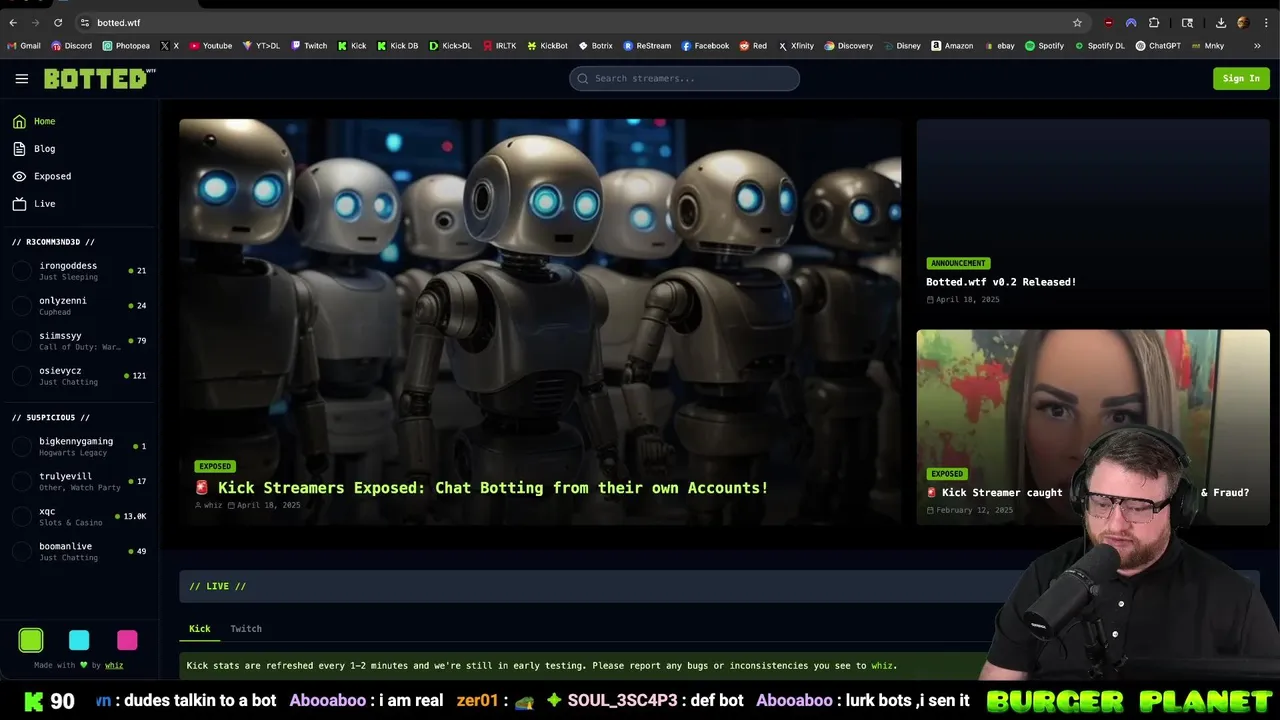The image size is (1280, 720).
Task: Open suspicious streamer bigkennygaming
Action: pos(79,446)
